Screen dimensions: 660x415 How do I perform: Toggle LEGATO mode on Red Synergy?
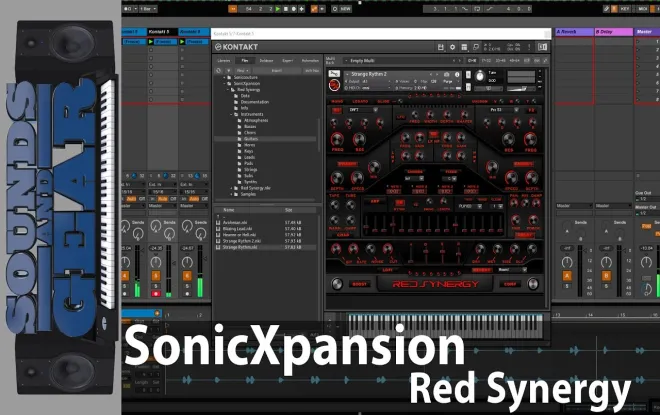pos(360,101)
